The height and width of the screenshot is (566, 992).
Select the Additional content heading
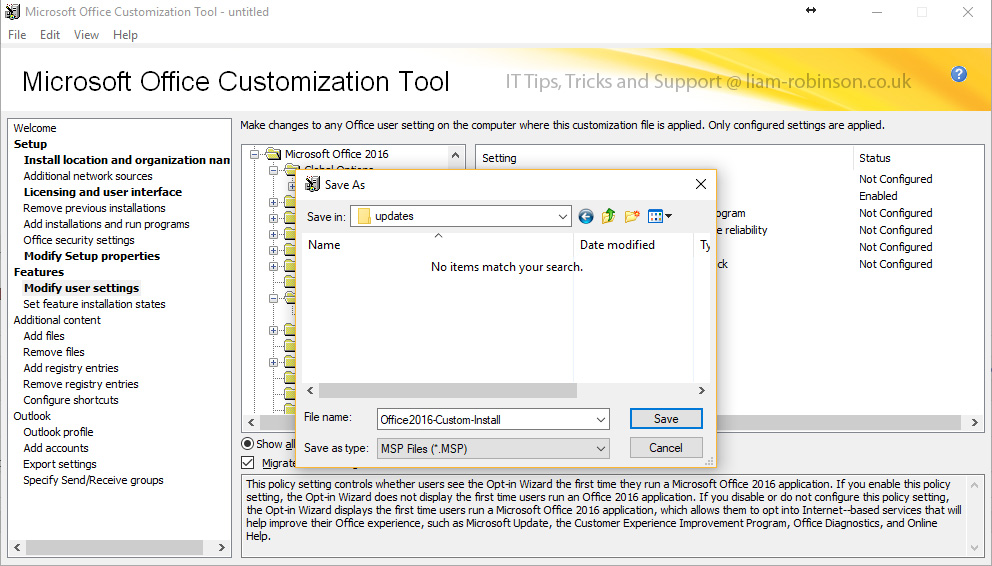[x=57, y=320]
